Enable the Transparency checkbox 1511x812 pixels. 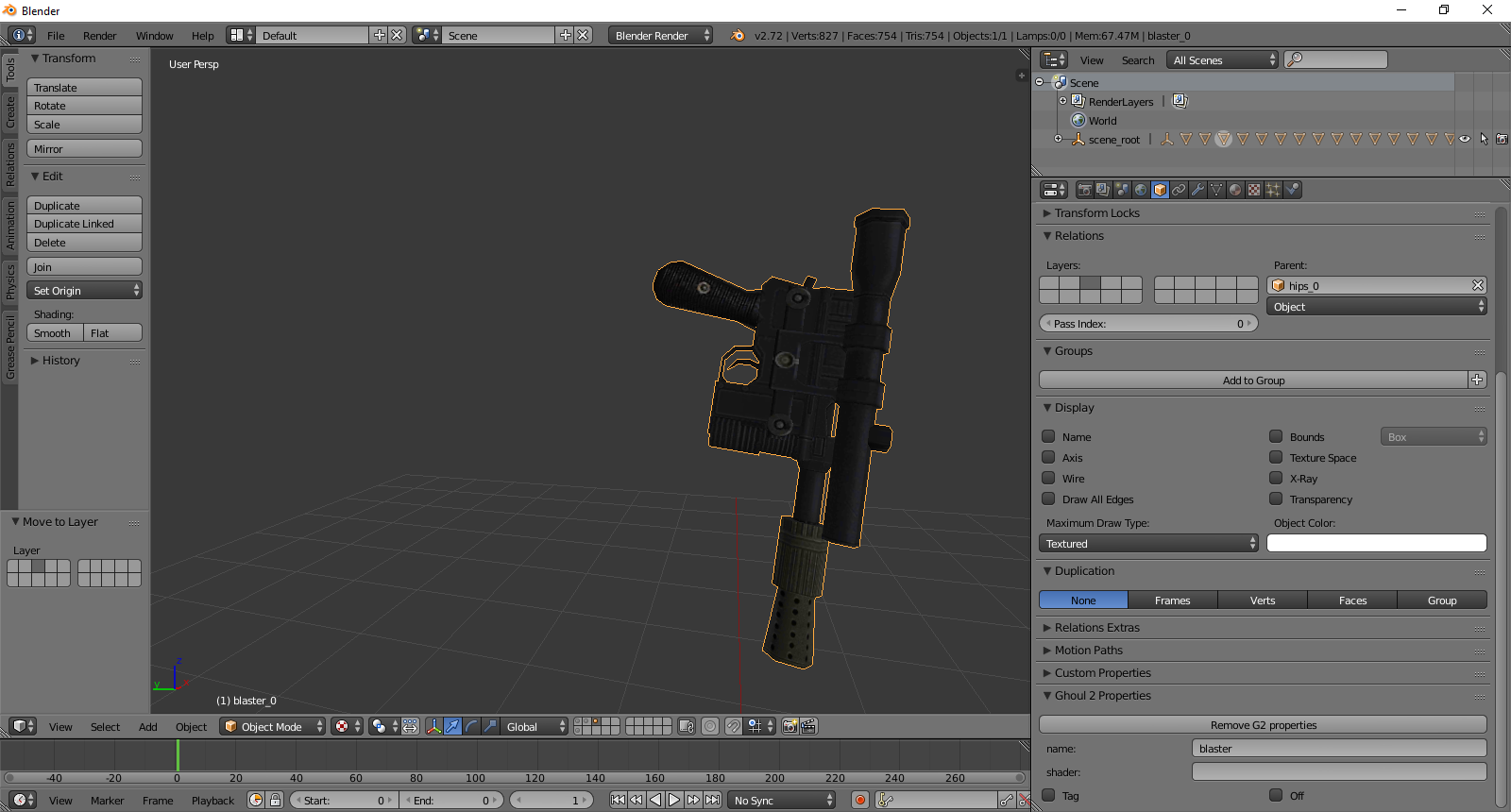coord(1276,499)
